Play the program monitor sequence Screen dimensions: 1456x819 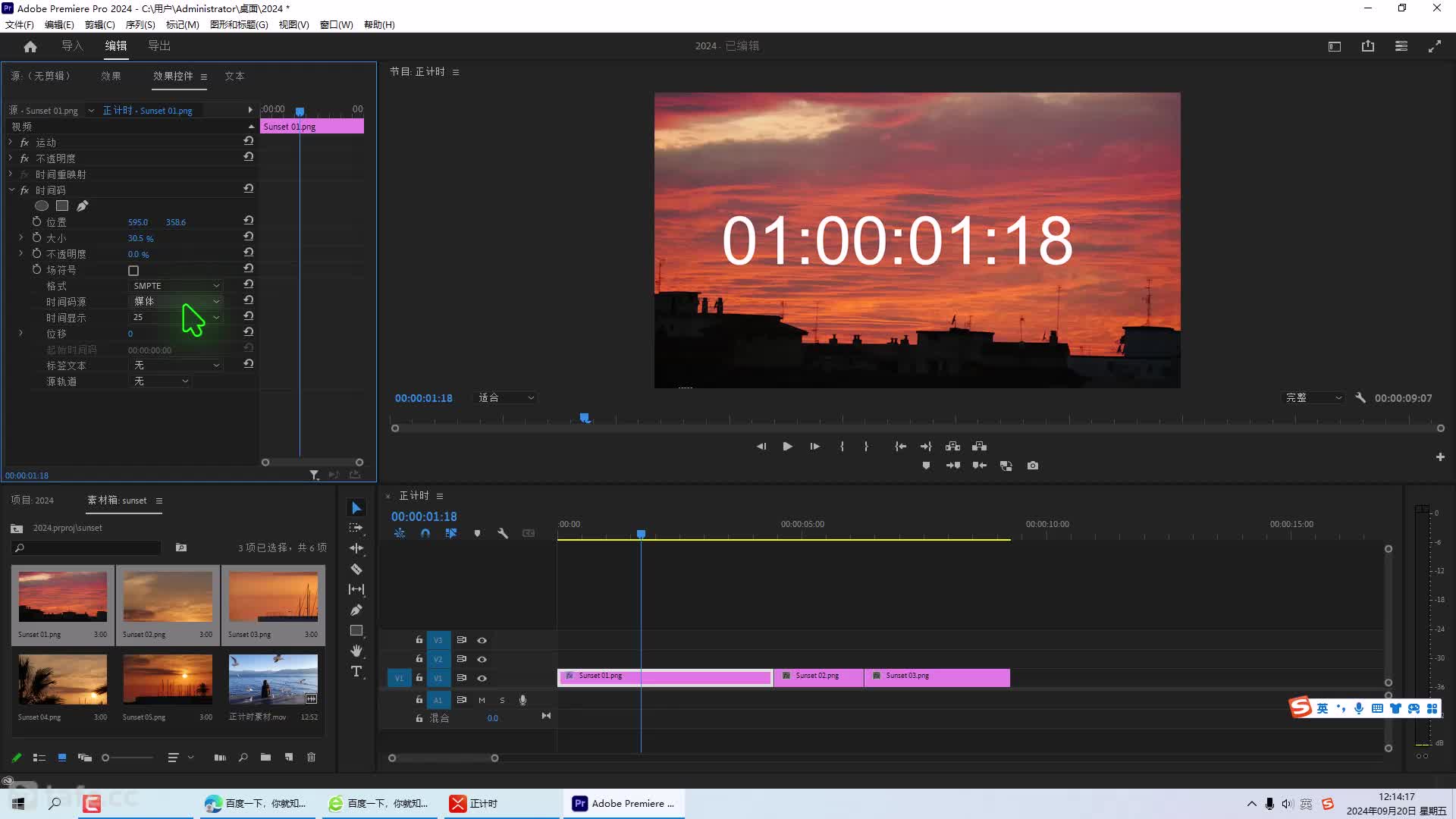[x=787, y=447]
